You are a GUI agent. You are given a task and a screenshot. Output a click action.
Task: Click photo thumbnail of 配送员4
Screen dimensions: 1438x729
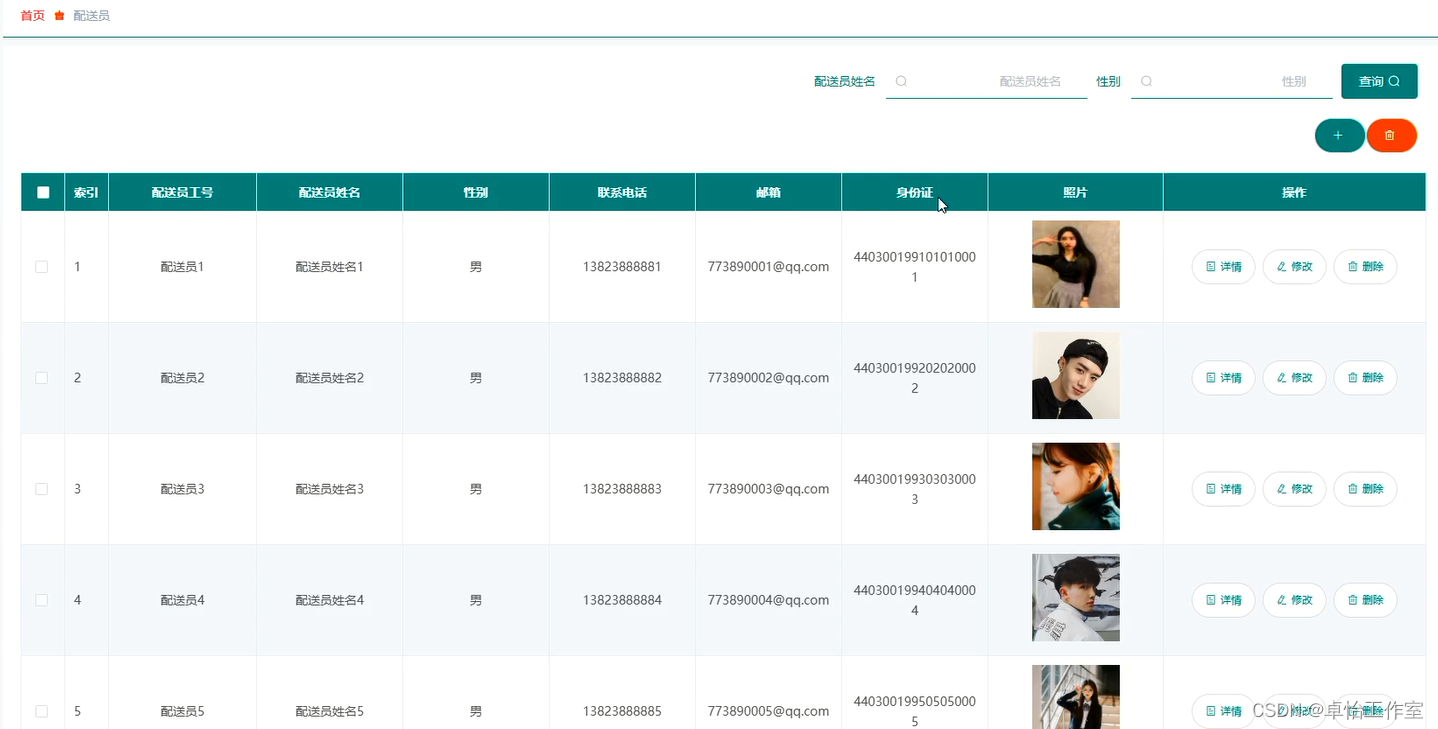[1075, 597]
